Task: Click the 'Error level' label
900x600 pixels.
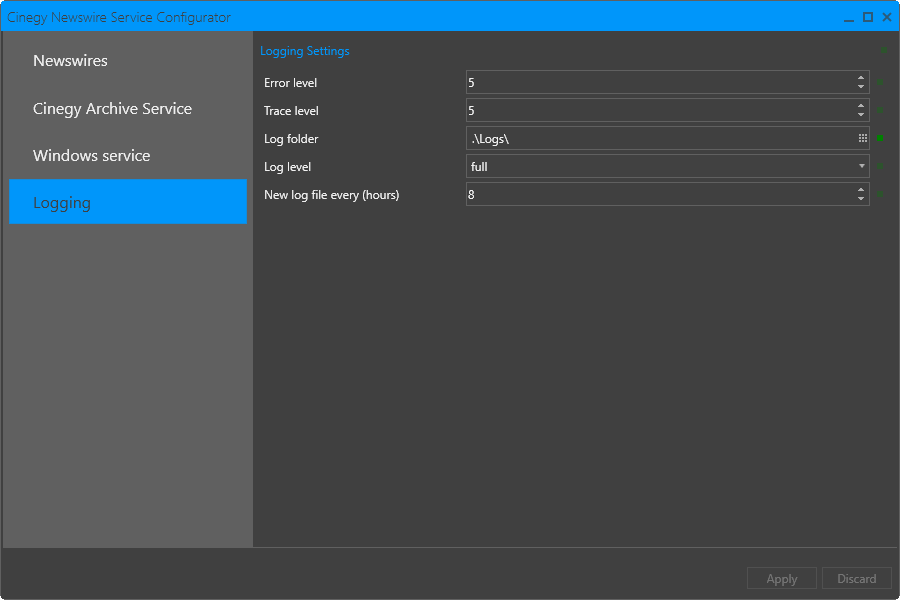Action: click(x=290, y=83)
